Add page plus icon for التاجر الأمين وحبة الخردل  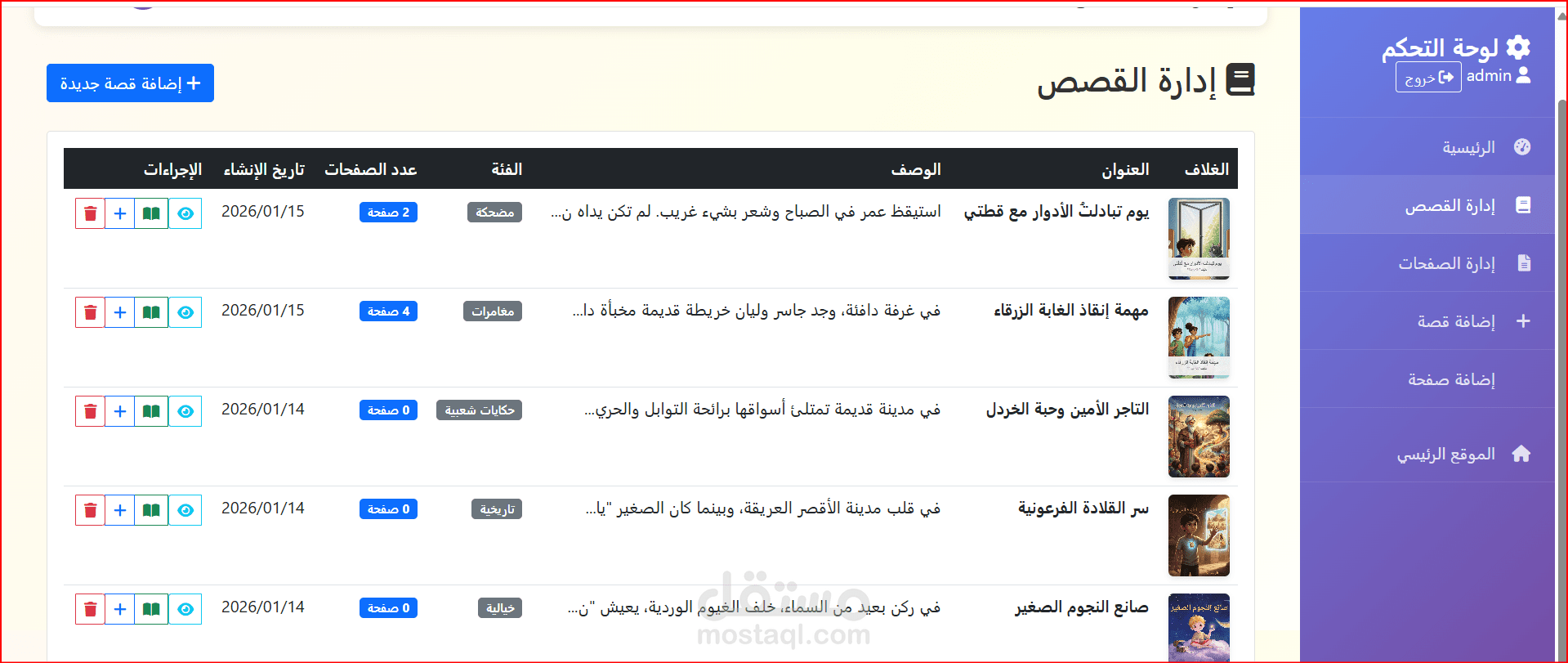tap(120, 411)
